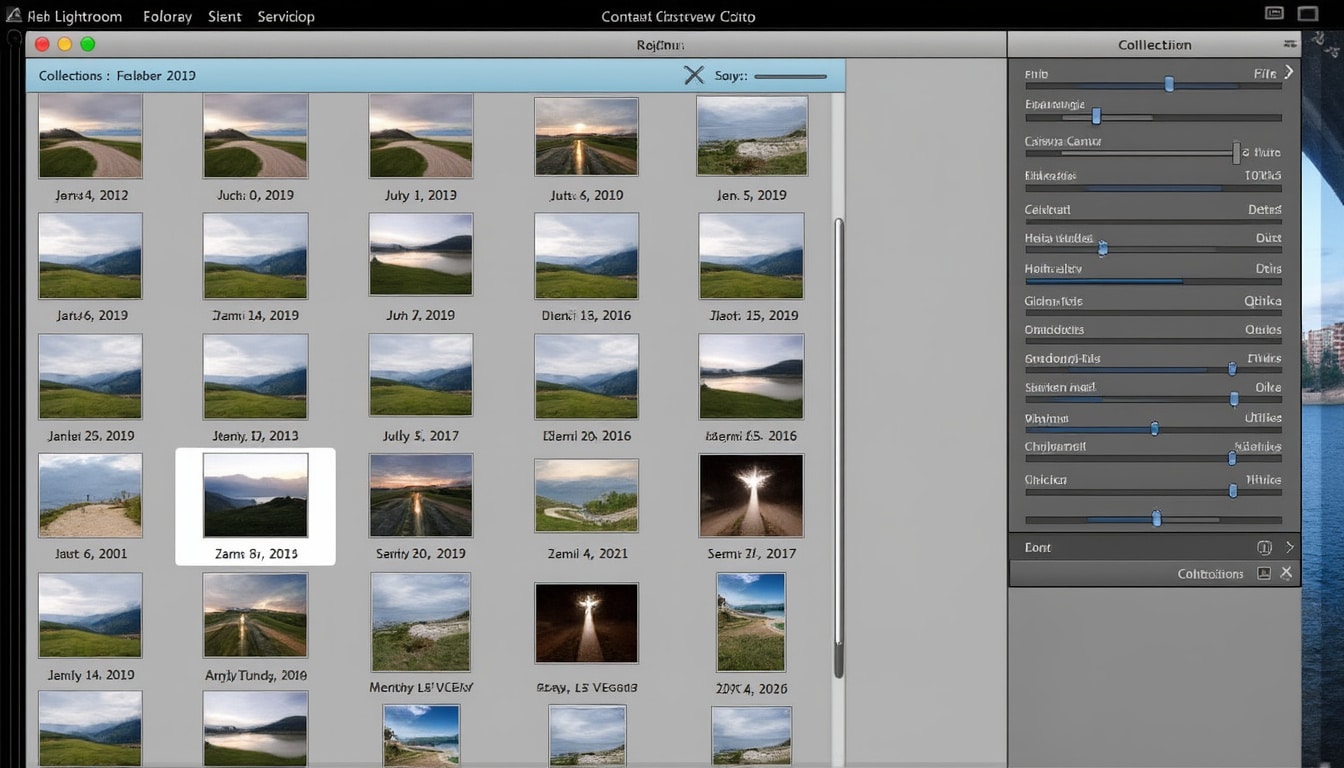The width and height of the screenshot is (1344, 768).
Task: Click the window title Contael Clastevew Coito
Action: tap(678, 16)
